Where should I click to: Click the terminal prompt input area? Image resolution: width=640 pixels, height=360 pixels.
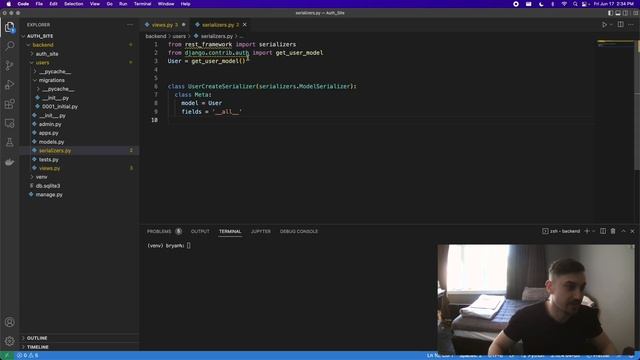[189, 246]
